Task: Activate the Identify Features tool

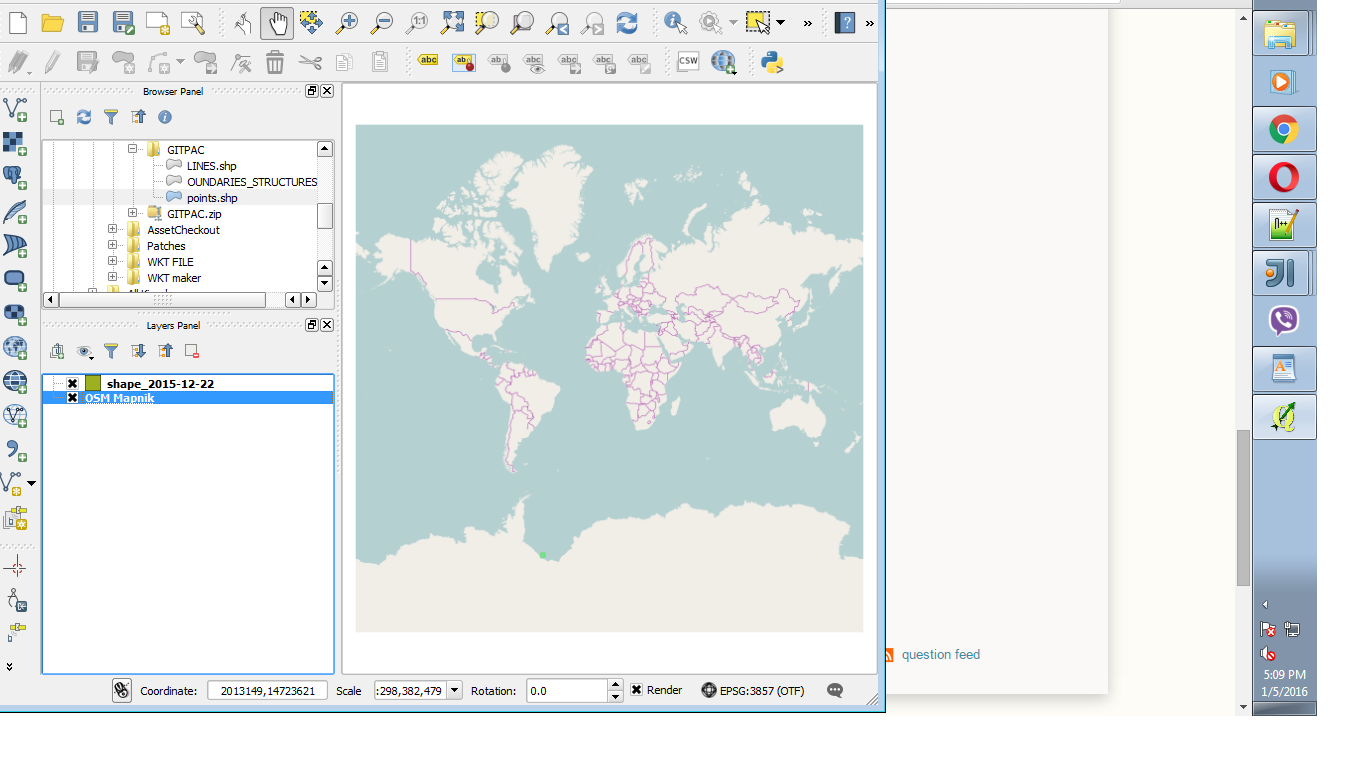Action: (x=675, y=23)
